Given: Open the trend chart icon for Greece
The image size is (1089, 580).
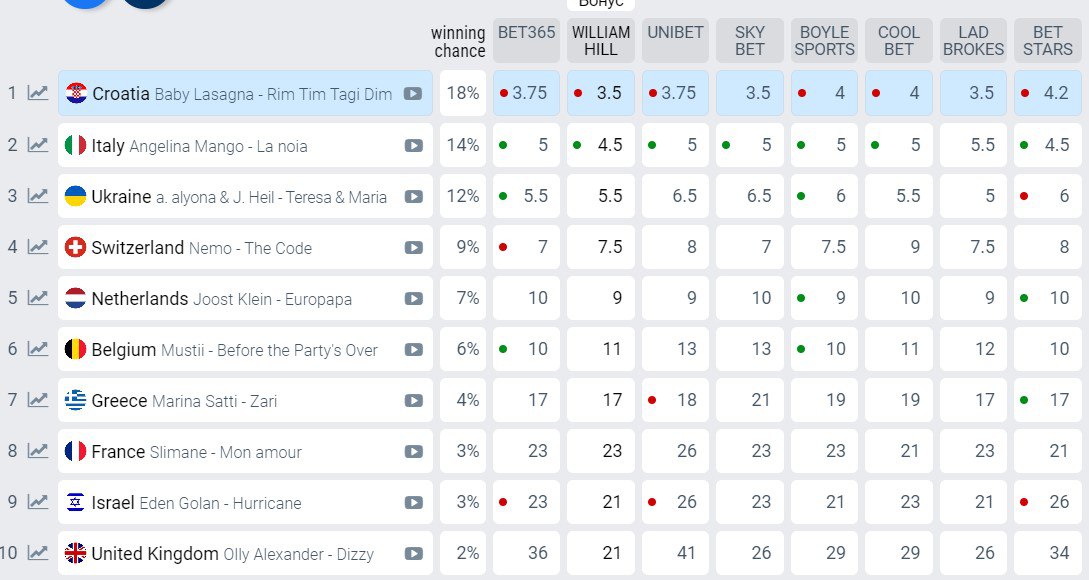Looking at the screenshot, I should click(38, 400).
